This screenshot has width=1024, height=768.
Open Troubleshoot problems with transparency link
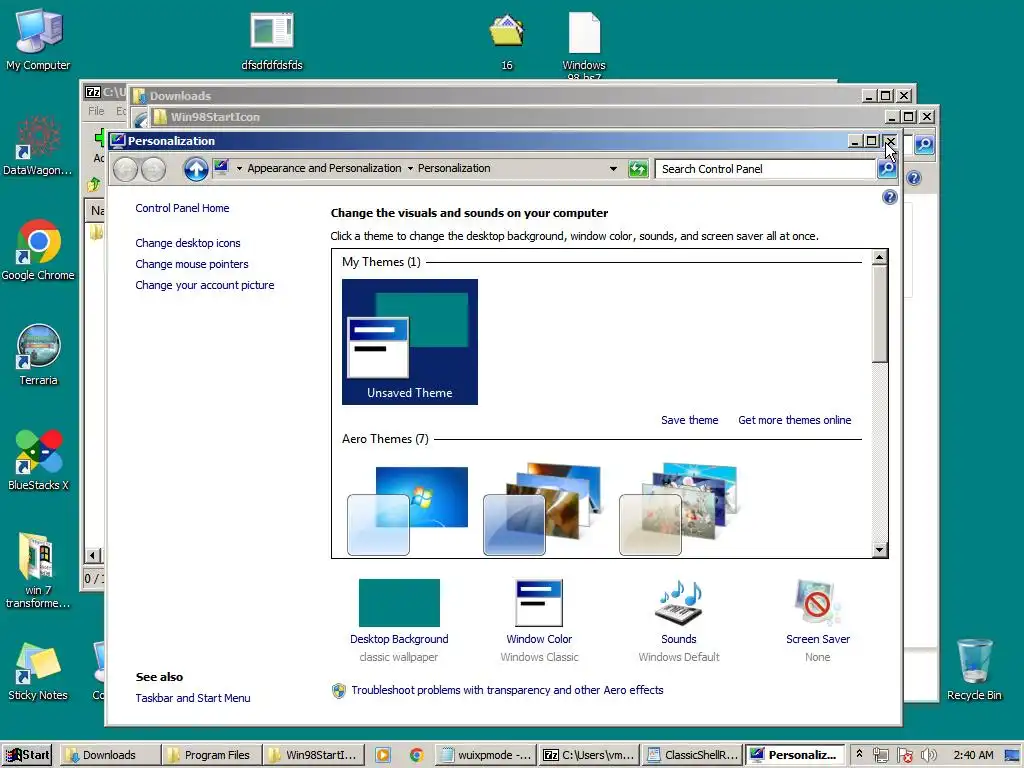tap(507, 690)
